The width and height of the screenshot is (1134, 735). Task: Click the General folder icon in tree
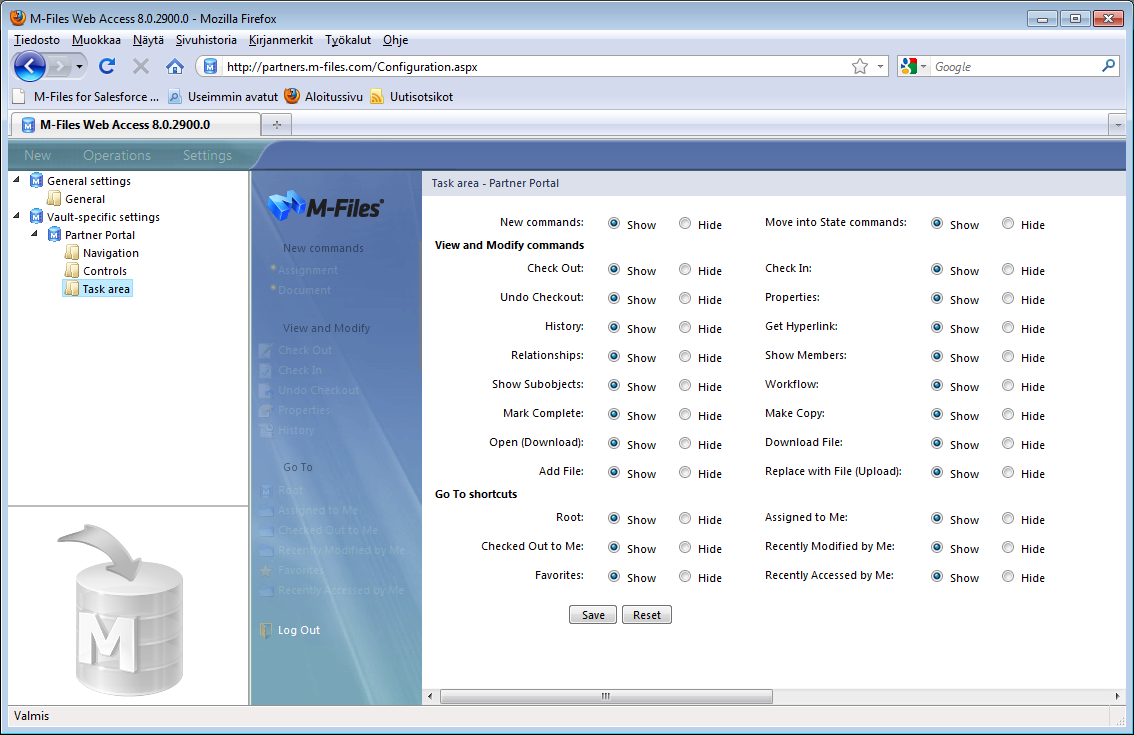click(x=54, y=197)
